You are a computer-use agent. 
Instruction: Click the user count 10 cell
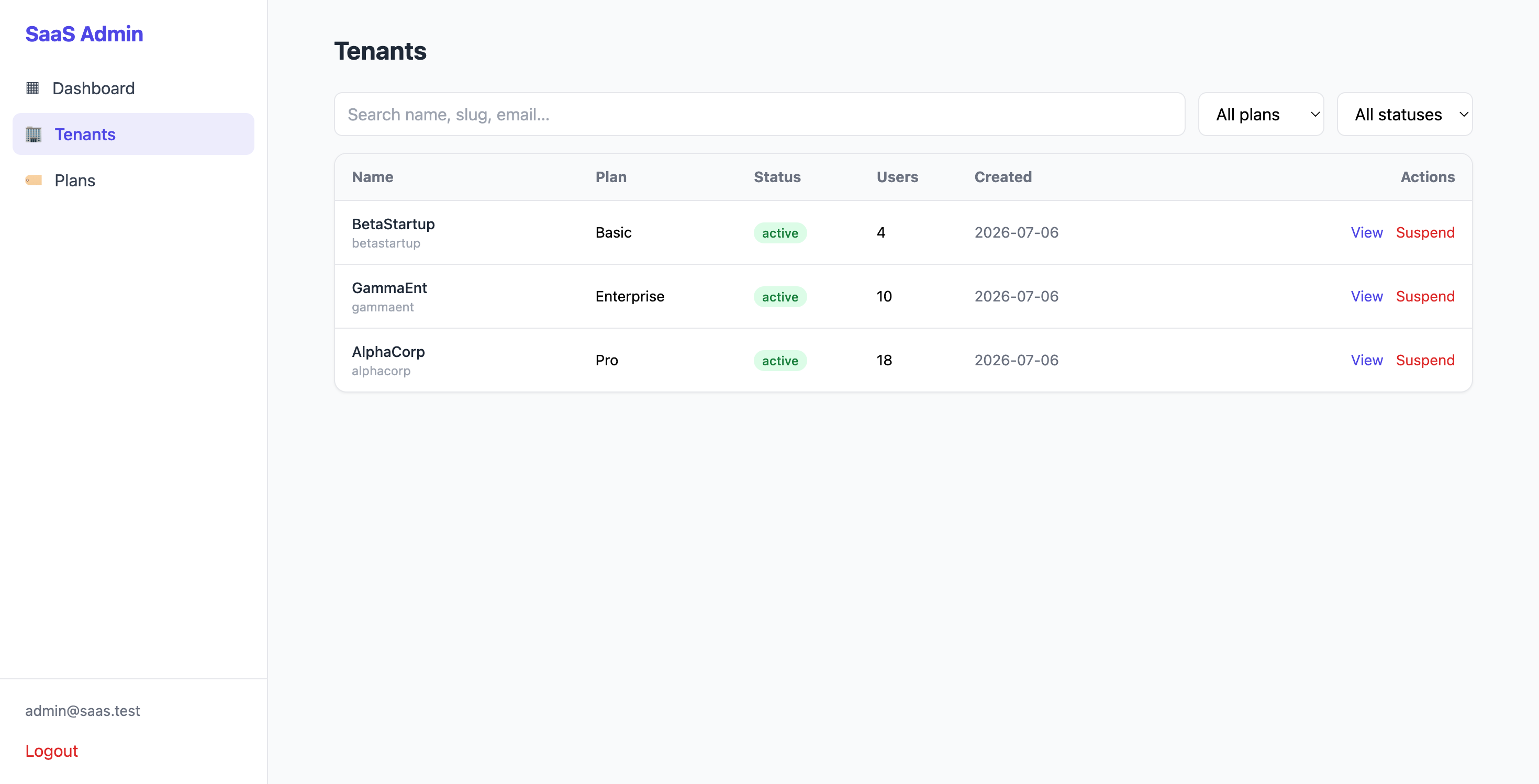tap(884, 296)
